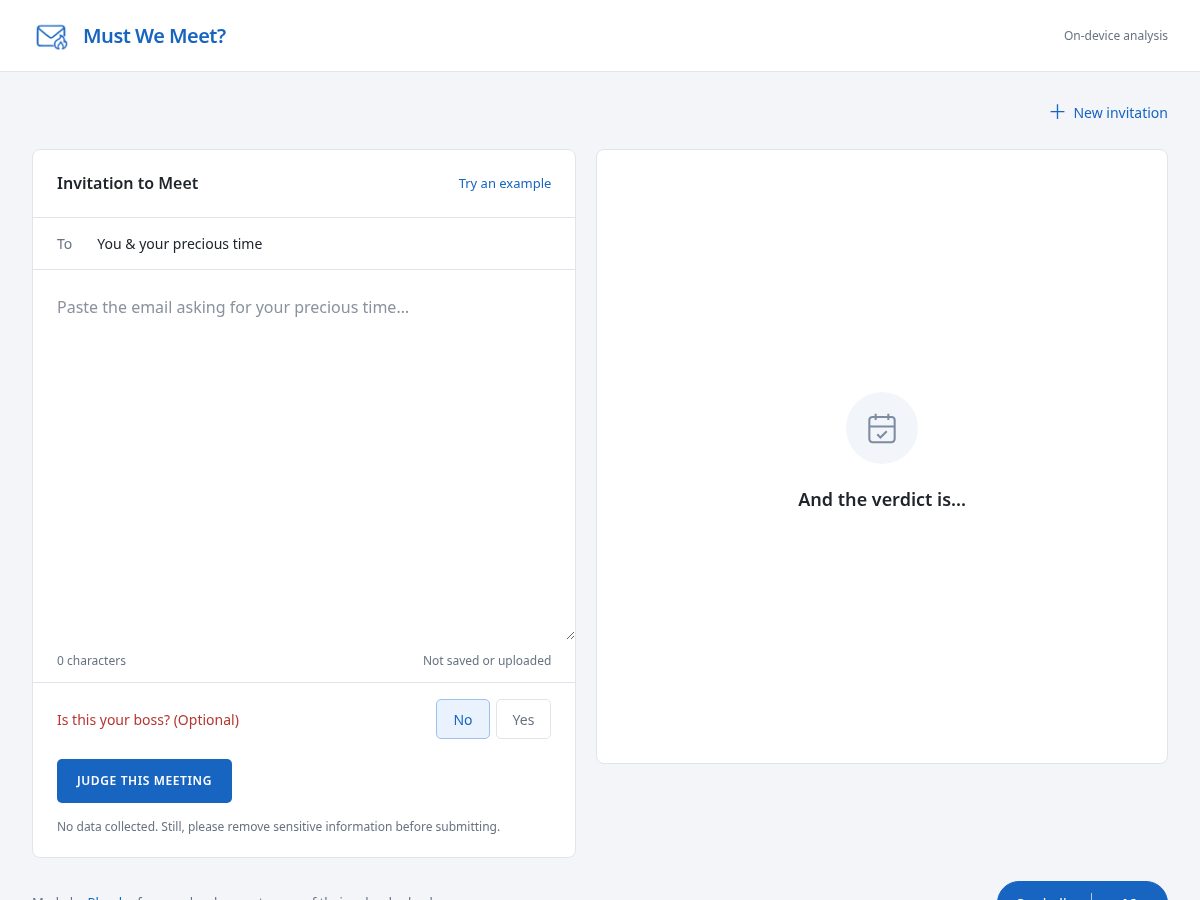Click the '0 characters' counter
1200x900 pixels.
[x=91, y=661]
